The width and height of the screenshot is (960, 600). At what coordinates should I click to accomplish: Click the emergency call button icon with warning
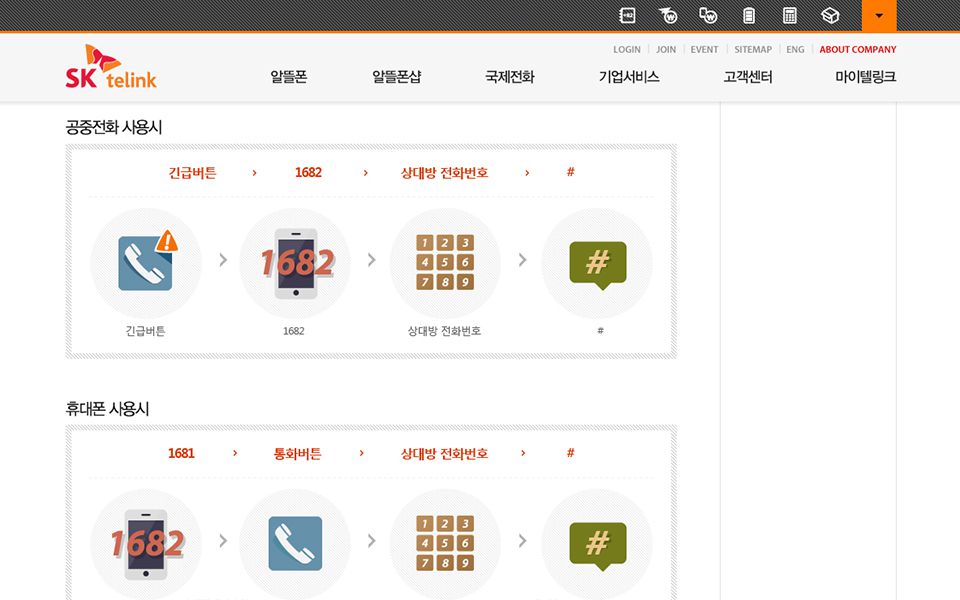coord(146,263)
